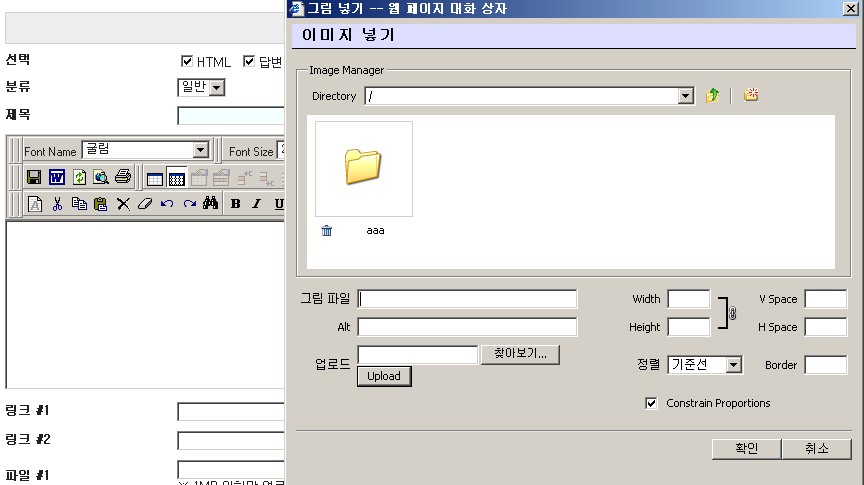Click the 그림 파일 input field

(x=467, y=299)
